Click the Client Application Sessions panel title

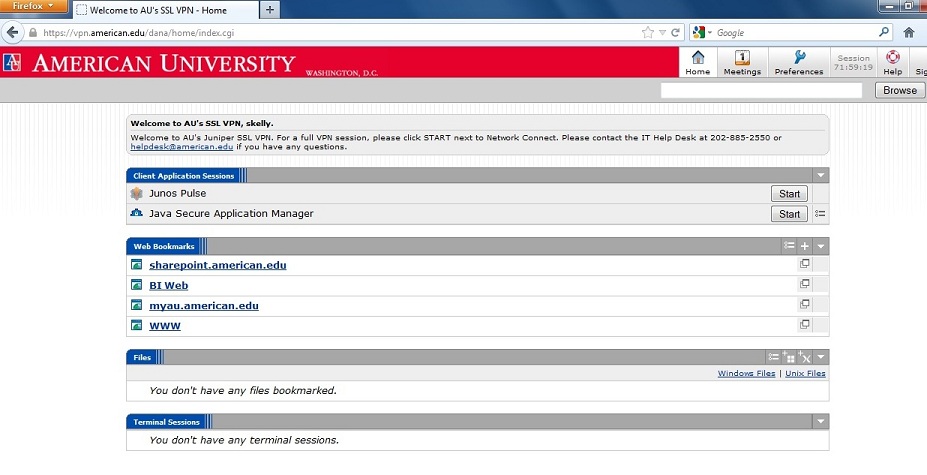click(x=183, y=176)
